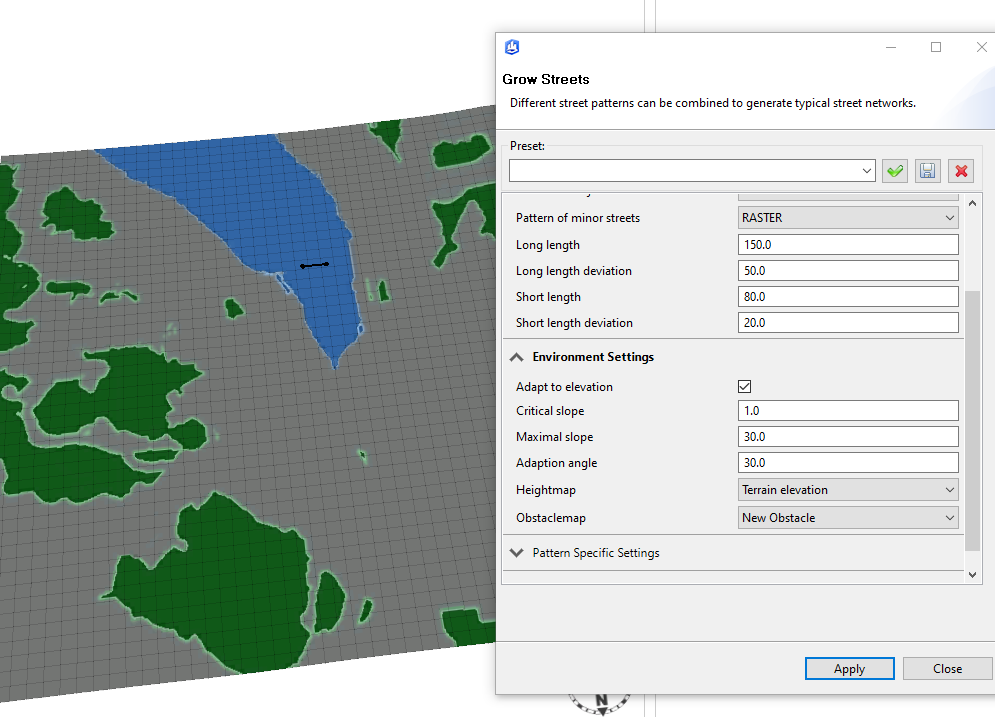Click the Critical slope value field
Viewport: 995px width, 717px height.
[x=848, y=410]
